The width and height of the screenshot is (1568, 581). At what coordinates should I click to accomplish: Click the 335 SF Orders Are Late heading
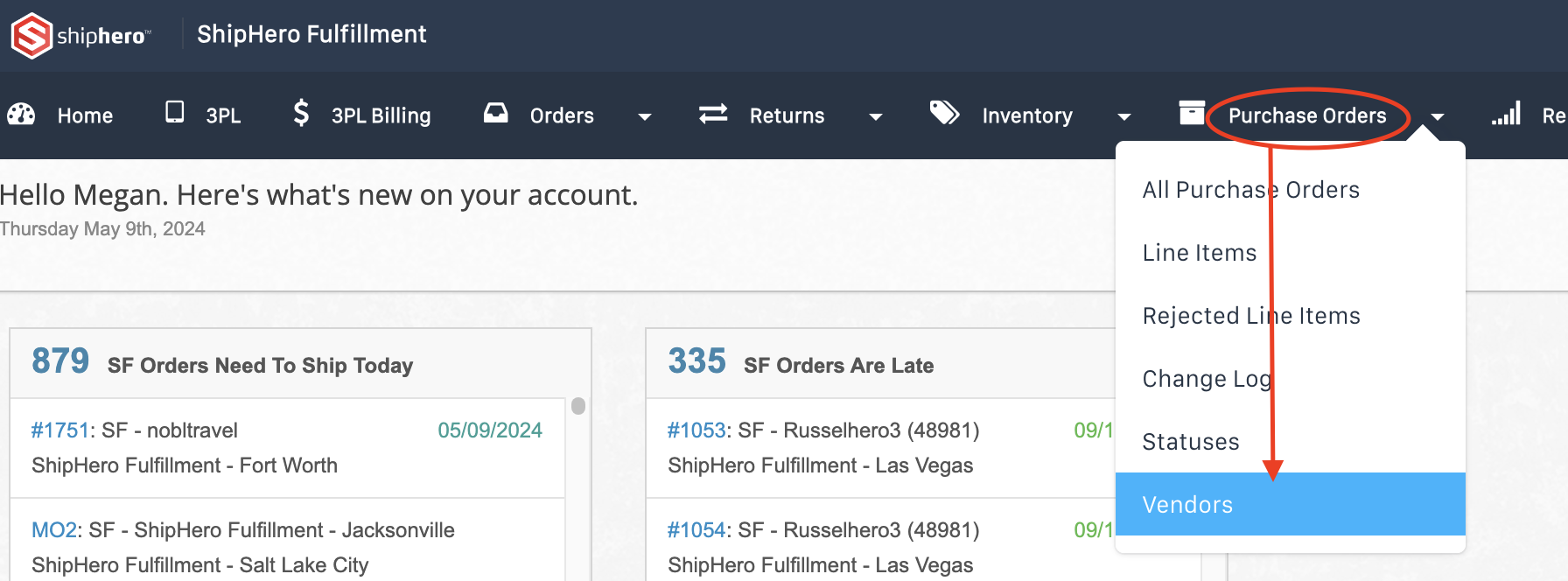coord(801,362)
